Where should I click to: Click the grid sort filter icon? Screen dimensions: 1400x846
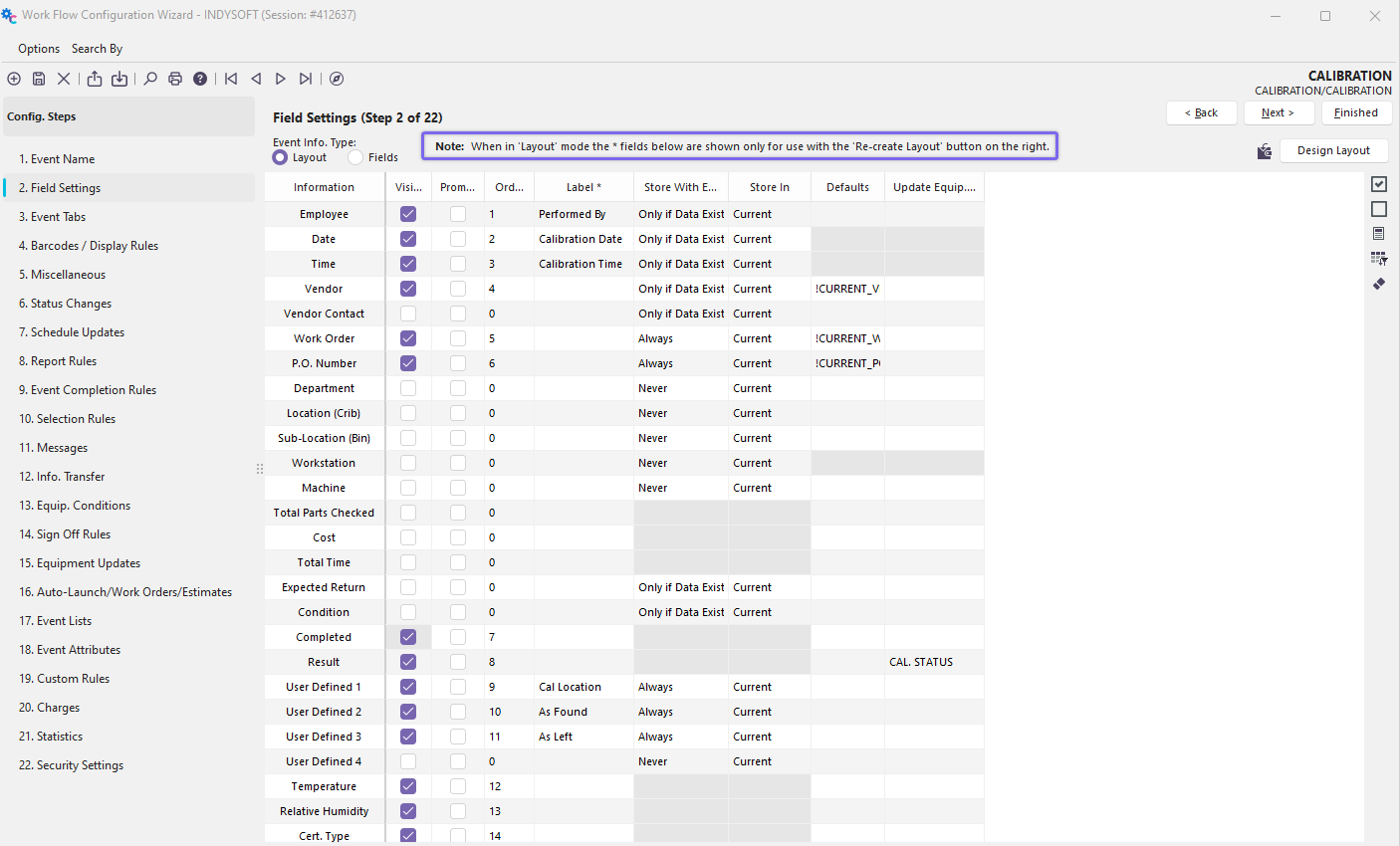[x=1379, y=259]
